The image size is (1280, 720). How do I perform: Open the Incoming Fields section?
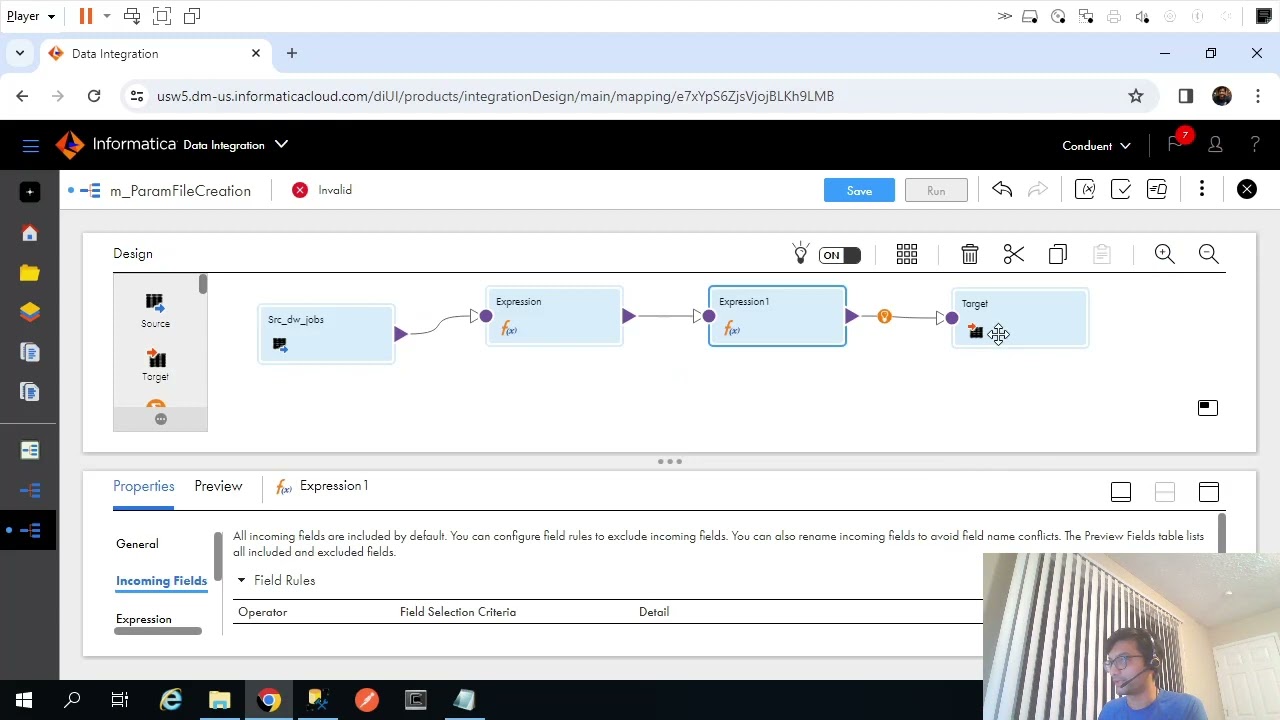[161, 581]
